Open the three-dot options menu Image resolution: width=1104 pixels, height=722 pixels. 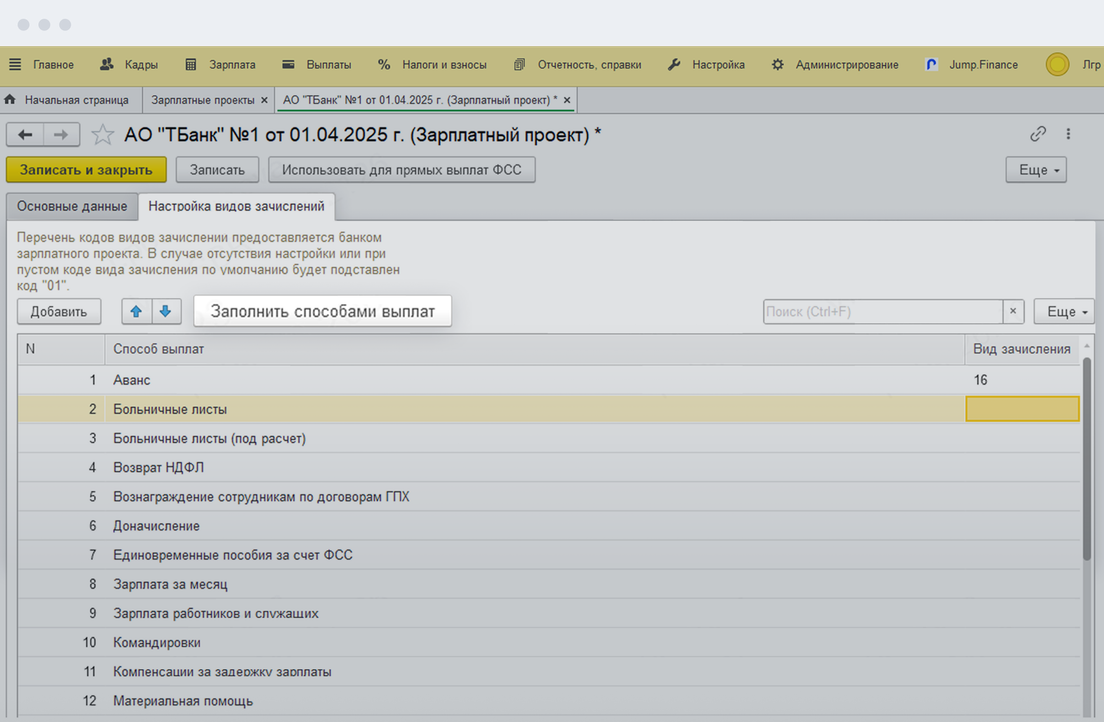(1068, 134)
